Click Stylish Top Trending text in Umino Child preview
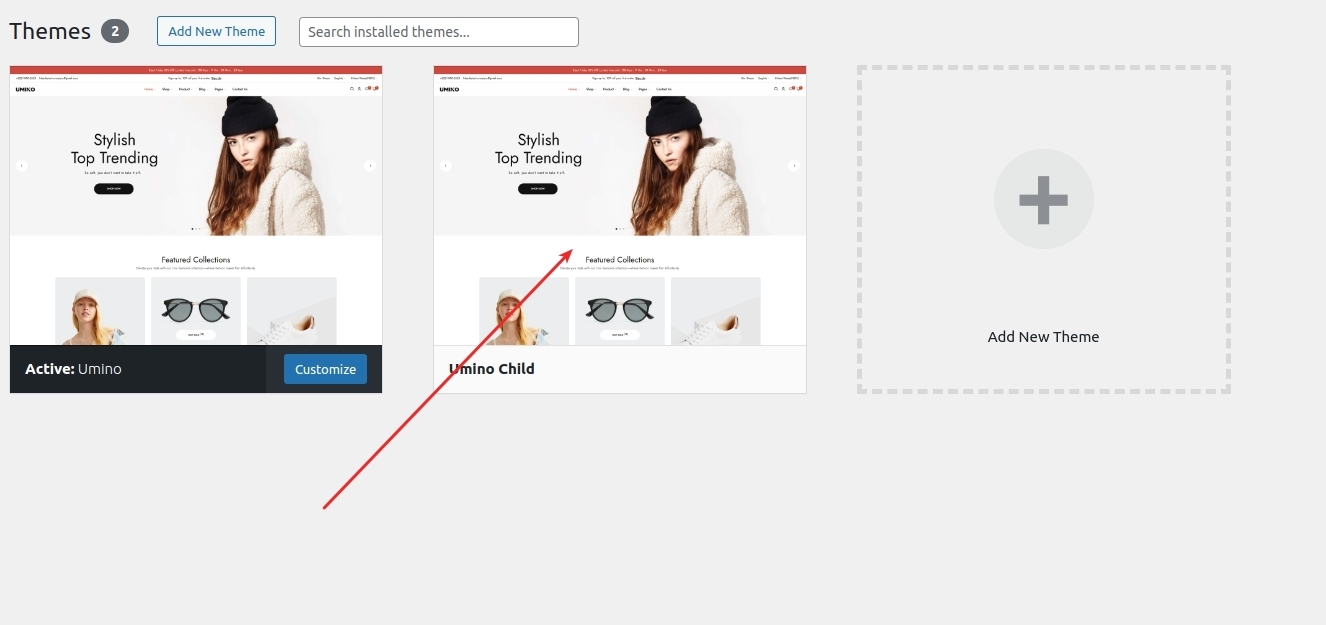This screenshot has height=625, width=1326. point(538,149)
